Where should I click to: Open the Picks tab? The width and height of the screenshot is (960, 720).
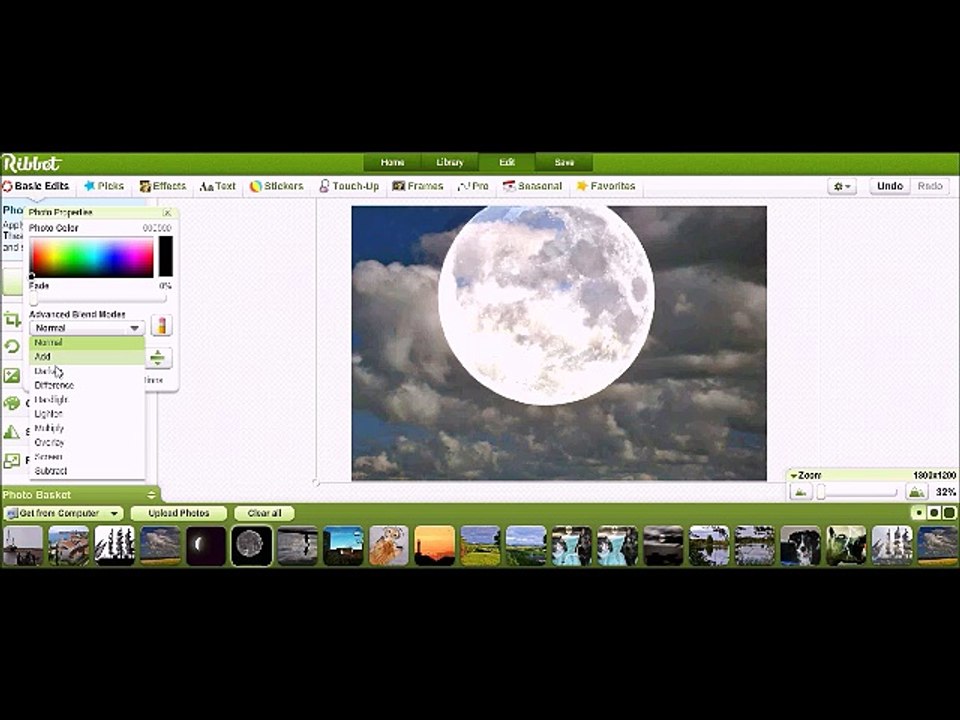103,186
